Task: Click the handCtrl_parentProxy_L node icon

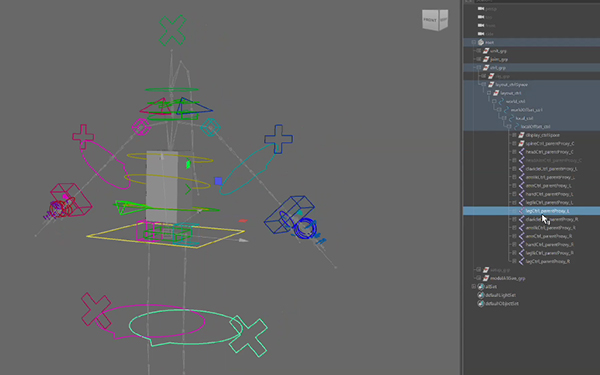Action: (x=521, y=194)
